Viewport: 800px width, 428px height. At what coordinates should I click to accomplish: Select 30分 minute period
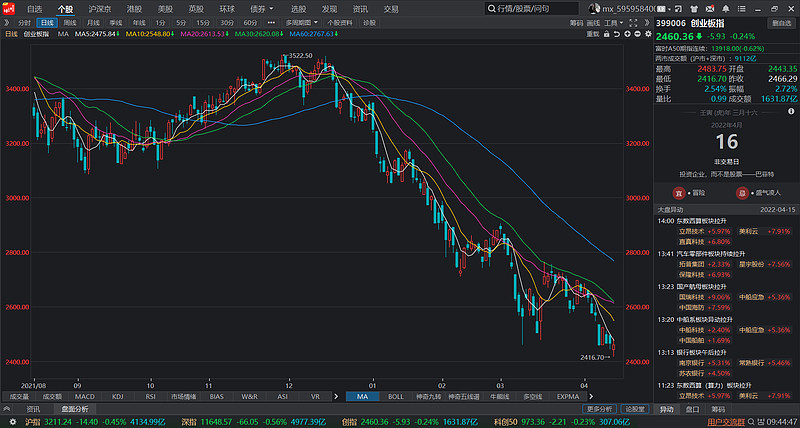[227, 23]
